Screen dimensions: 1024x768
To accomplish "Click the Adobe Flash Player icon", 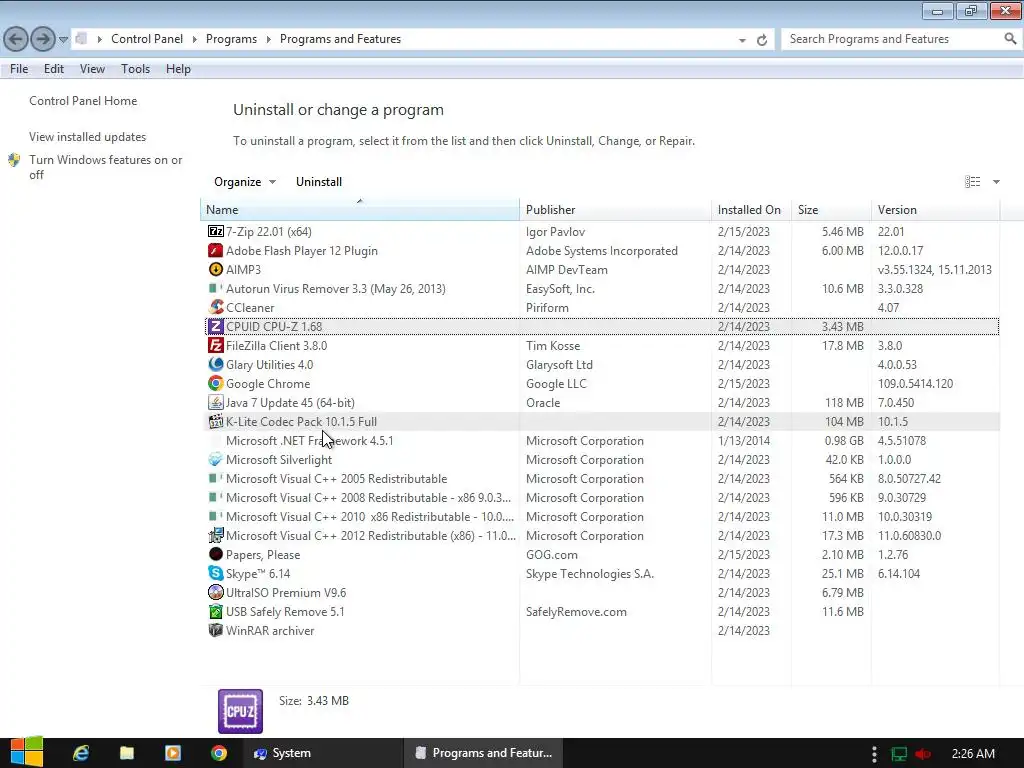I will click(216, 251).
